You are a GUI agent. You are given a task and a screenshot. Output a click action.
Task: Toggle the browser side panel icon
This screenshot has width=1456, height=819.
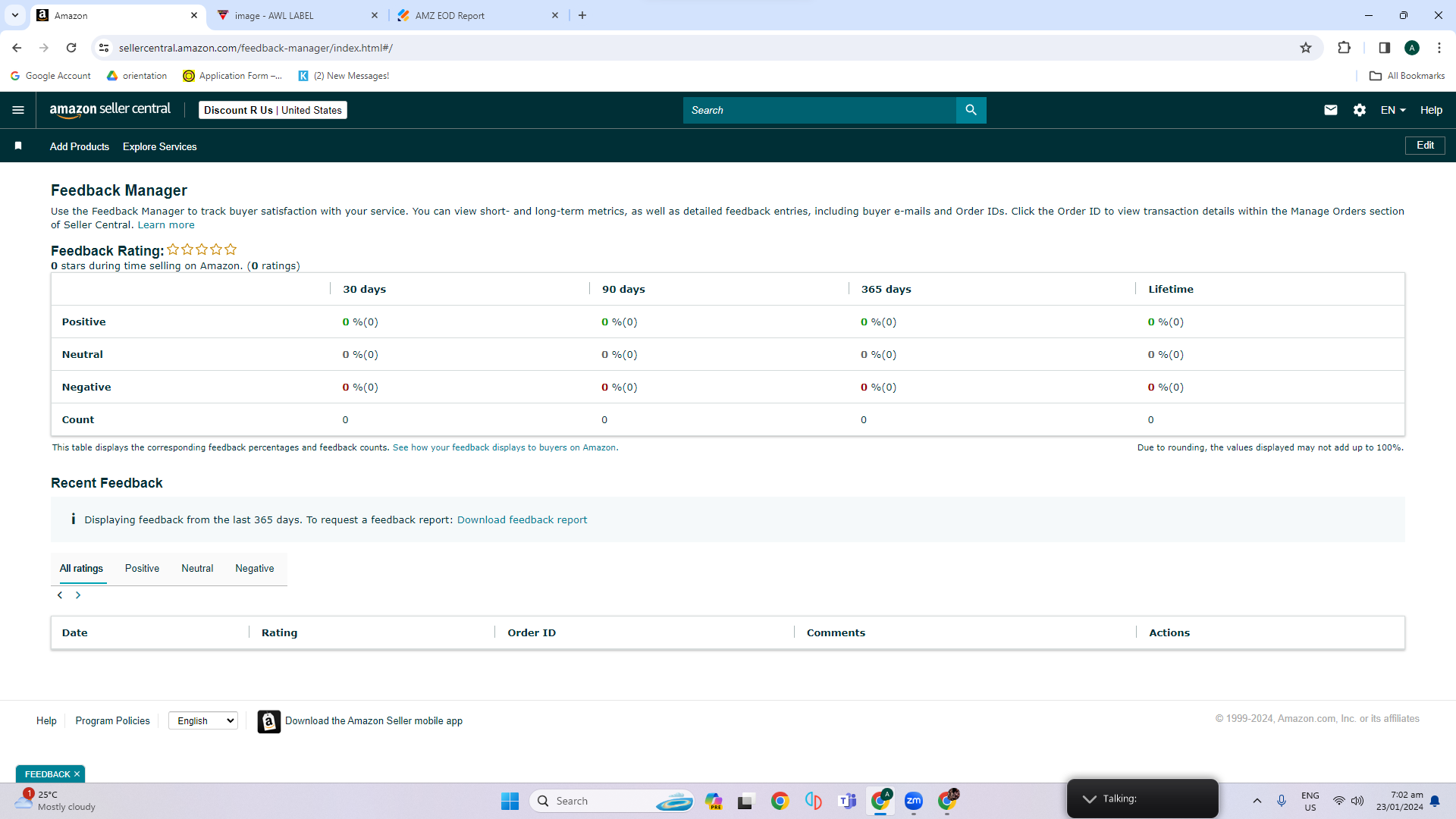pyautogui.click(x=1384, y=48)
